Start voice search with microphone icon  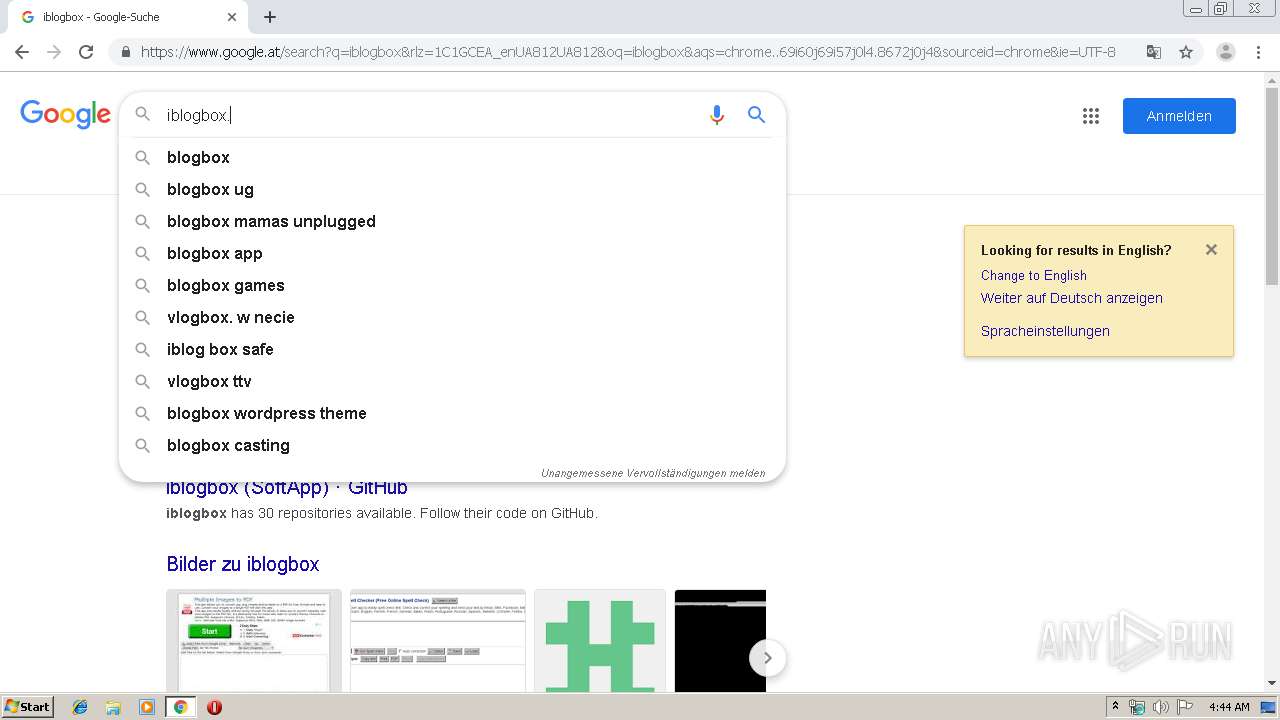716,115
